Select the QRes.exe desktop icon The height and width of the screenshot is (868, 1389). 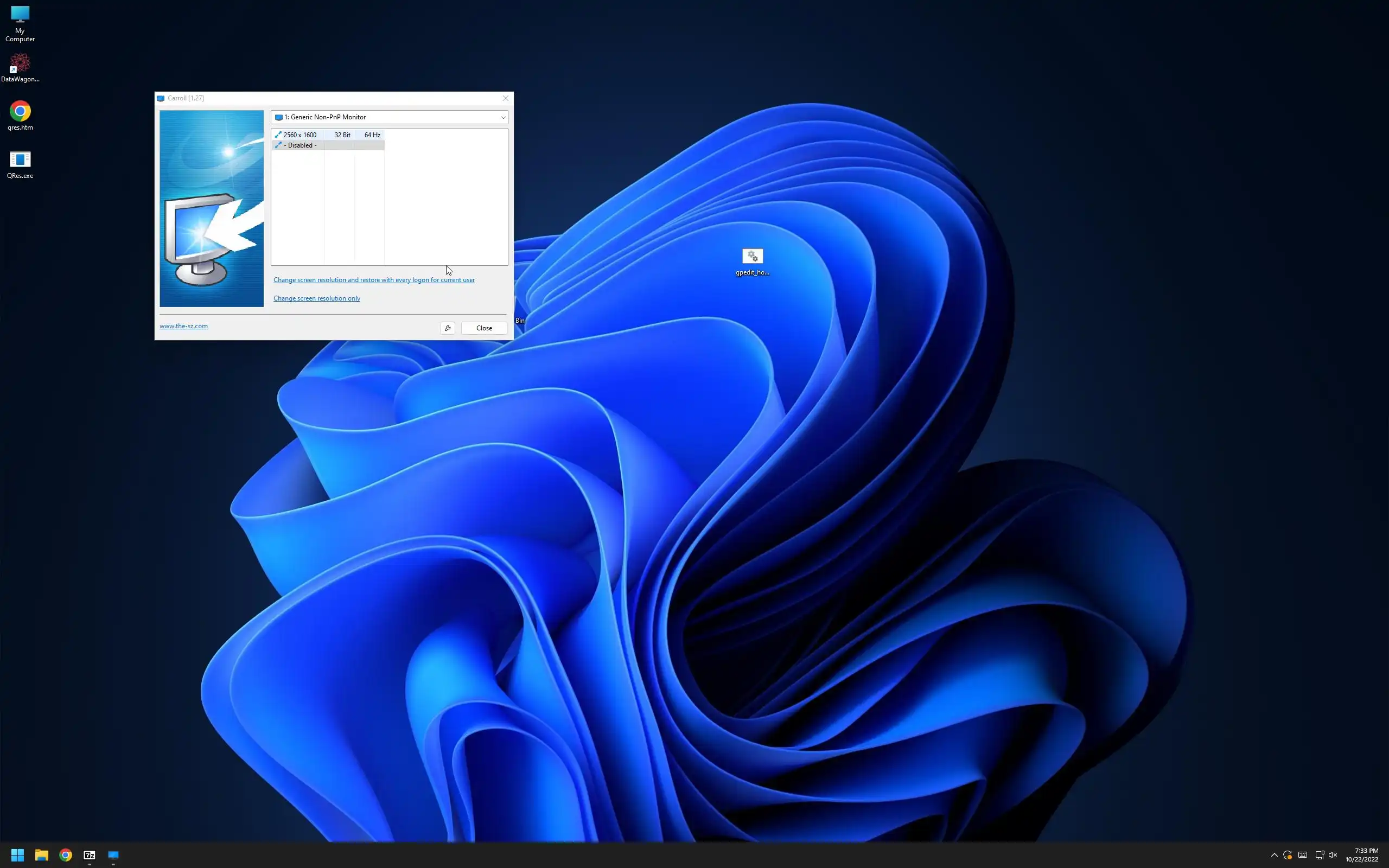click(20, 164)
